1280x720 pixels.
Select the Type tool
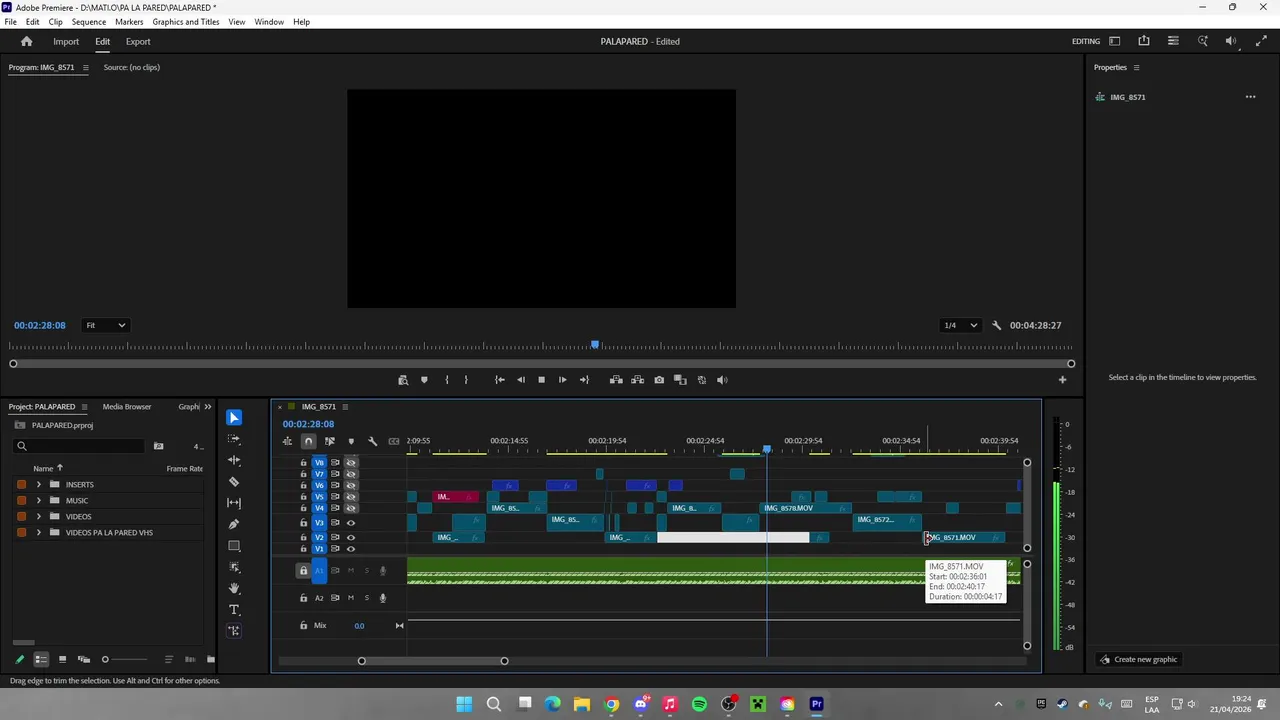234,609
